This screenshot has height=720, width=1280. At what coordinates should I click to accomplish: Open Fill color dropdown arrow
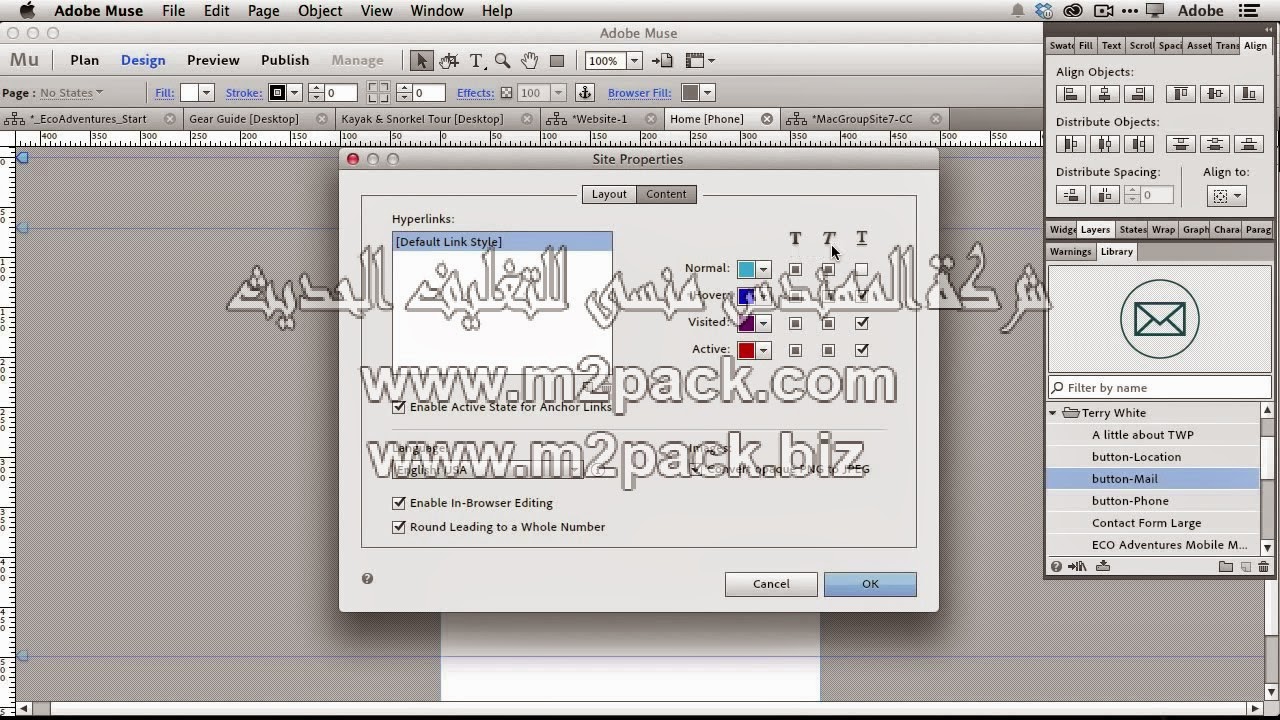[206, 93]
